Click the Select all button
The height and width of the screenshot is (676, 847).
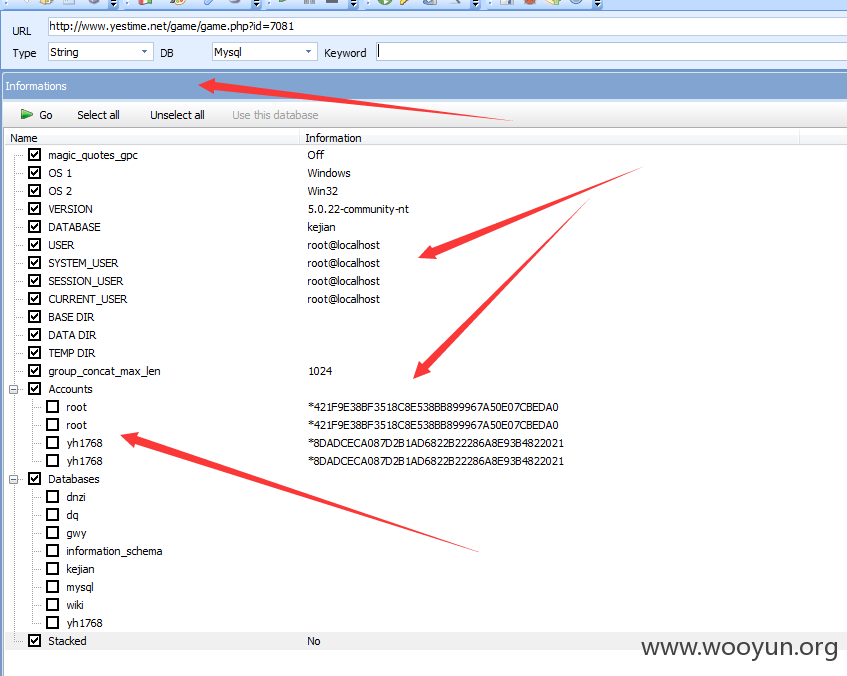click(98, 115)
